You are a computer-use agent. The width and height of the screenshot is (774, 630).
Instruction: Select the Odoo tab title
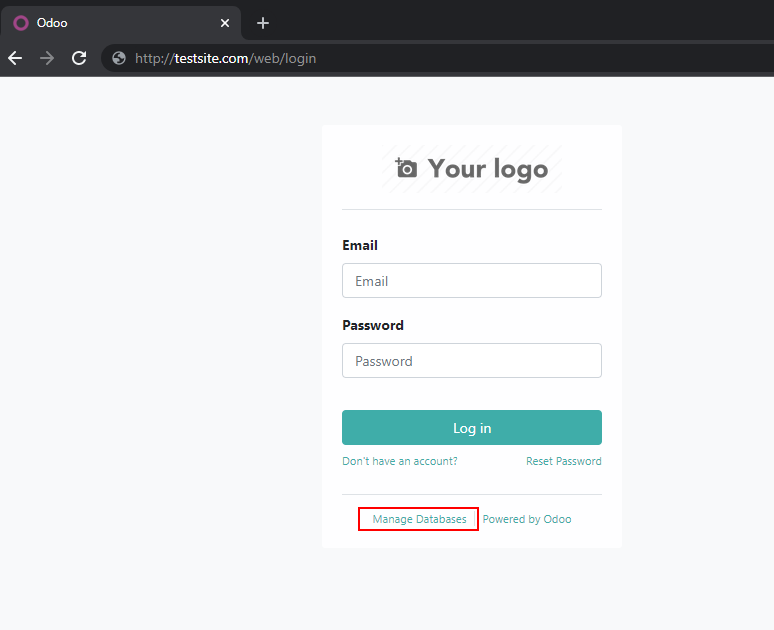pos(53,23)
